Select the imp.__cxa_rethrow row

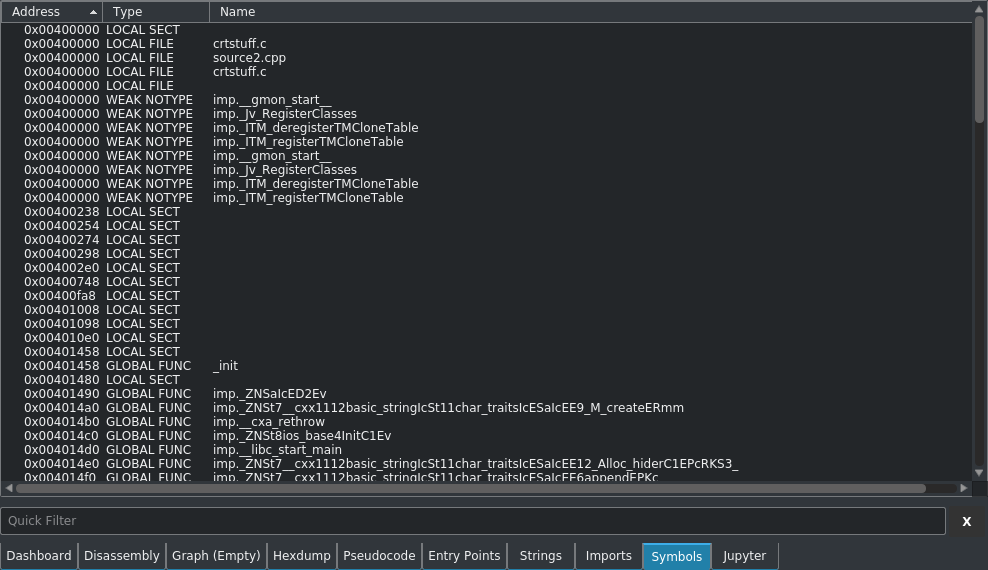(x=486, y=422)
